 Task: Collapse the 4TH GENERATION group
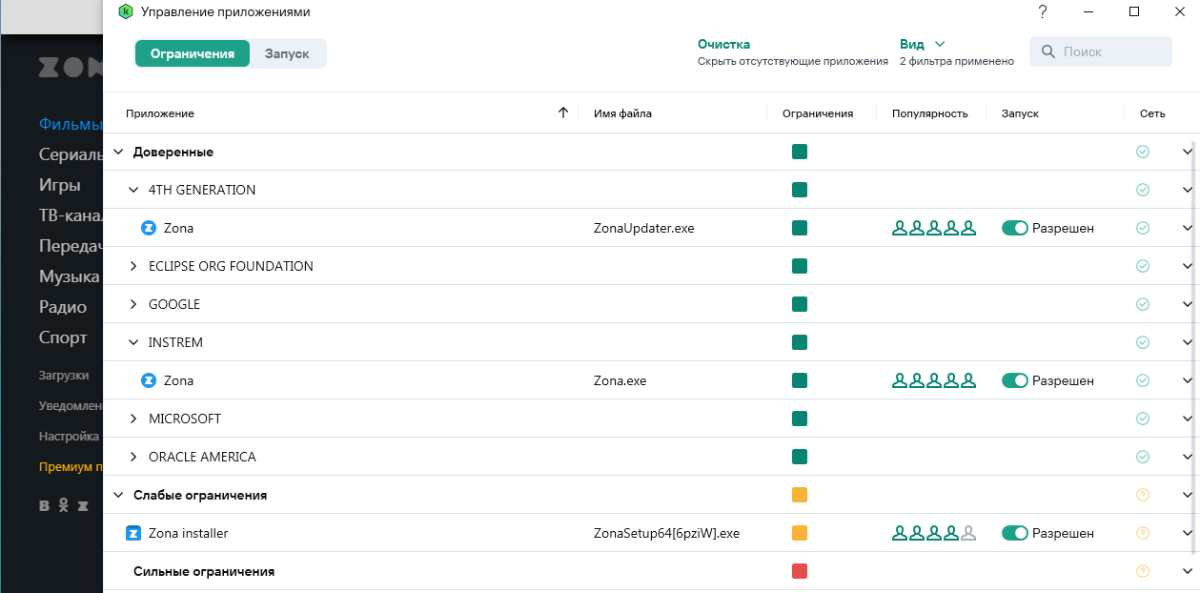point(134,190)
